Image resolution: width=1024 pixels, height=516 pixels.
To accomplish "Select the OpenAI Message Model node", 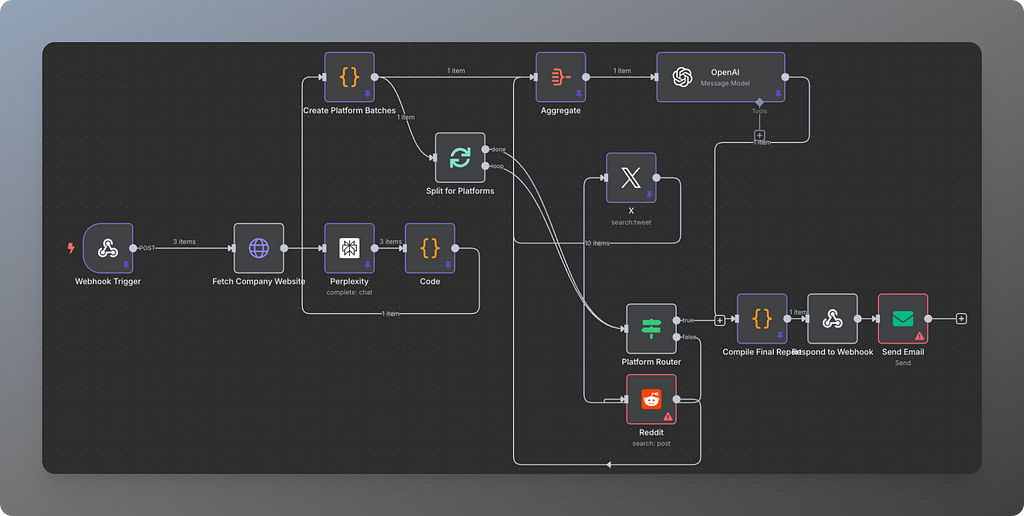I will coord(720,77).
